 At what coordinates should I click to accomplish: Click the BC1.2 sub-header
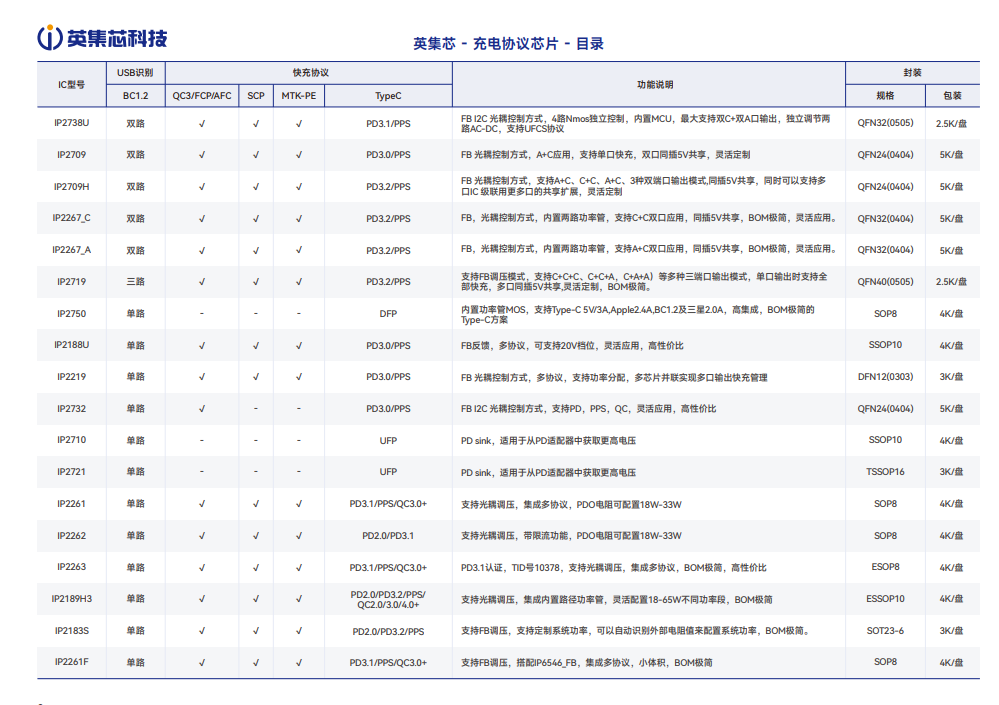pyautogui.click(x=135, y=96)
